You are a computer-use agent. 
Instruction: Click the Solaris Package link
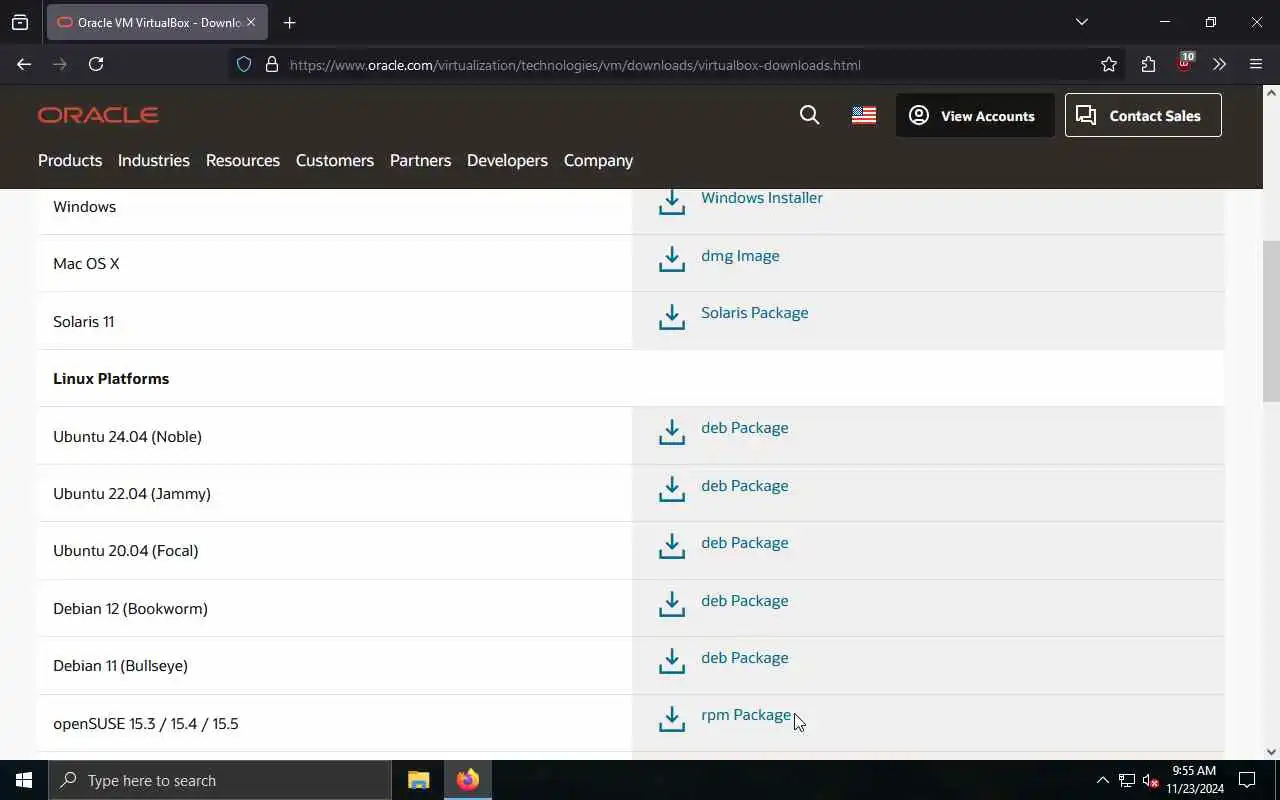pos(755,313)
